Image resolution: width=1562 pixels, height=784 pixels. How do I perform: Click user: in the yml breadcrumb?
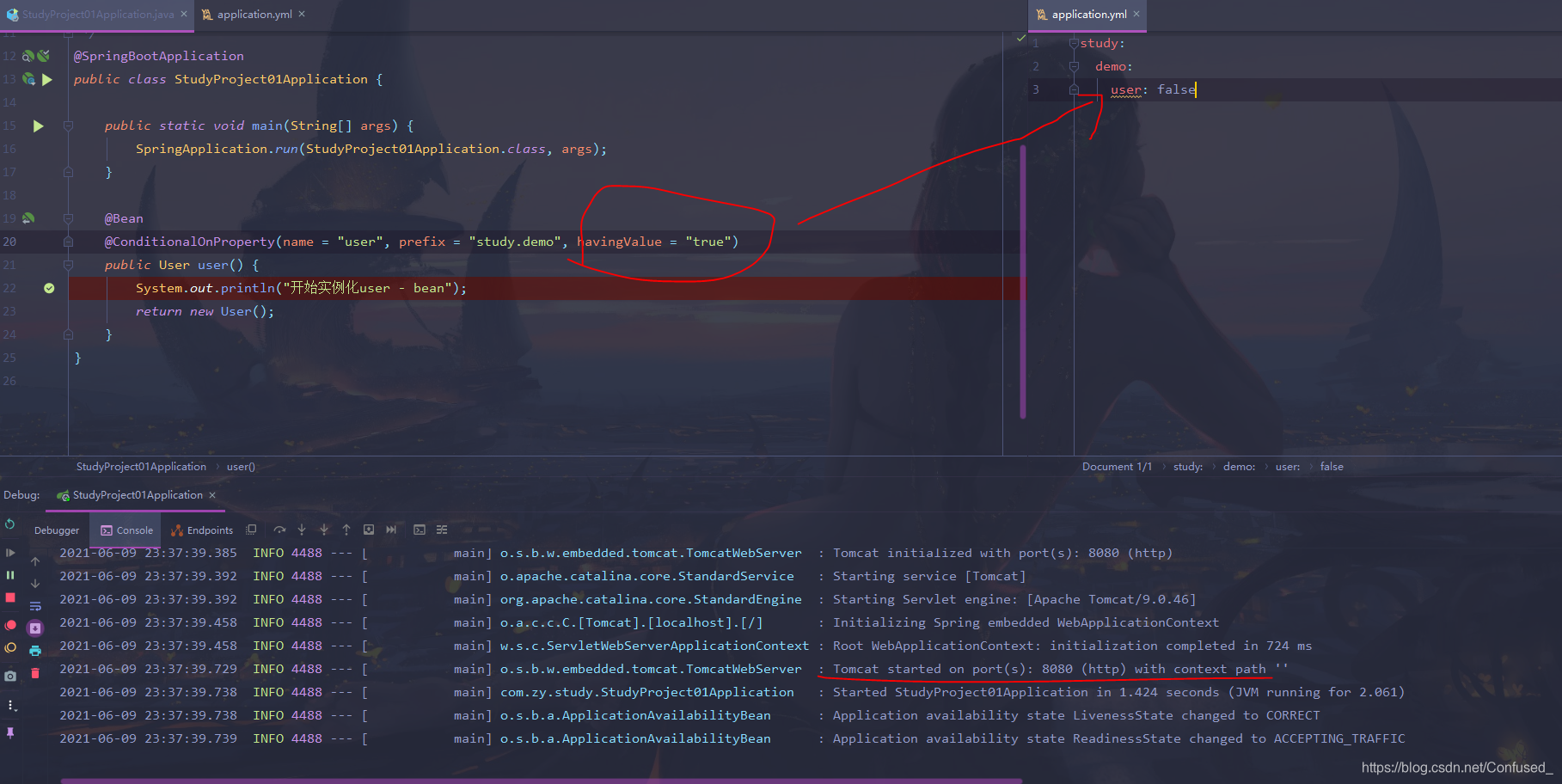click(x=1288, y=467)
